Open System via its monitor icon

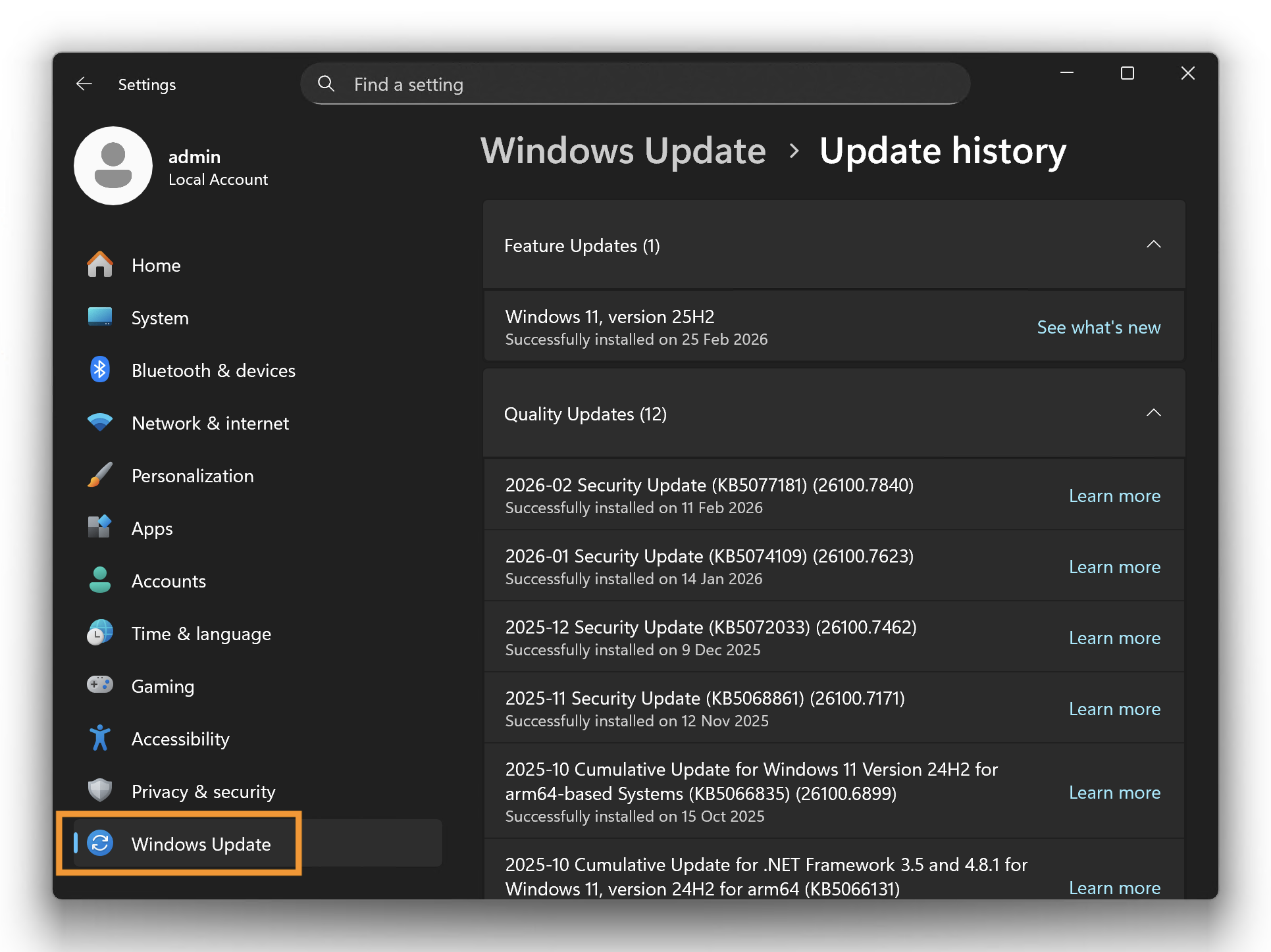(x=100, y=317)
